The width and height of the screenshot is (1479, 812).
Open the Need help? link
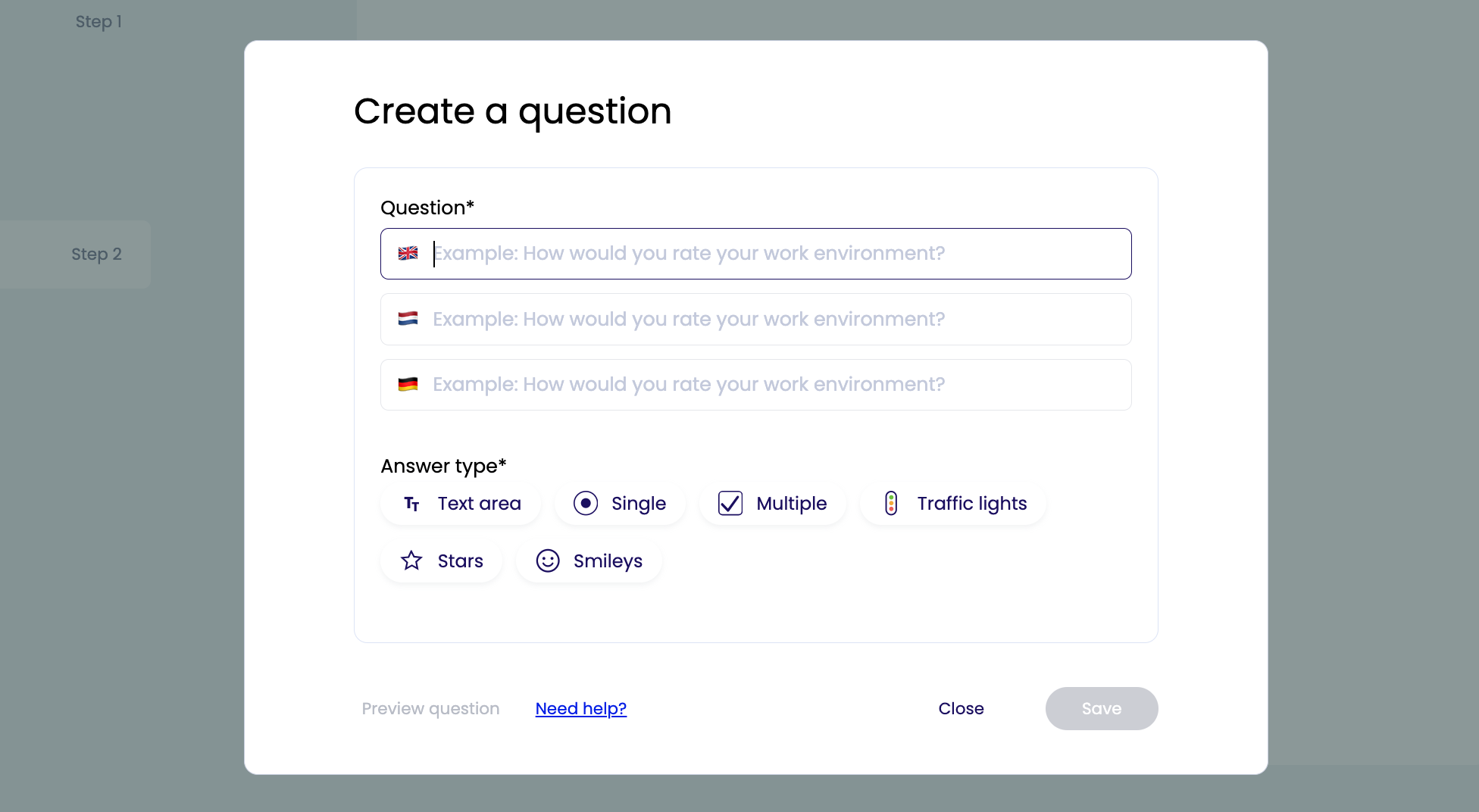[580, 709]
